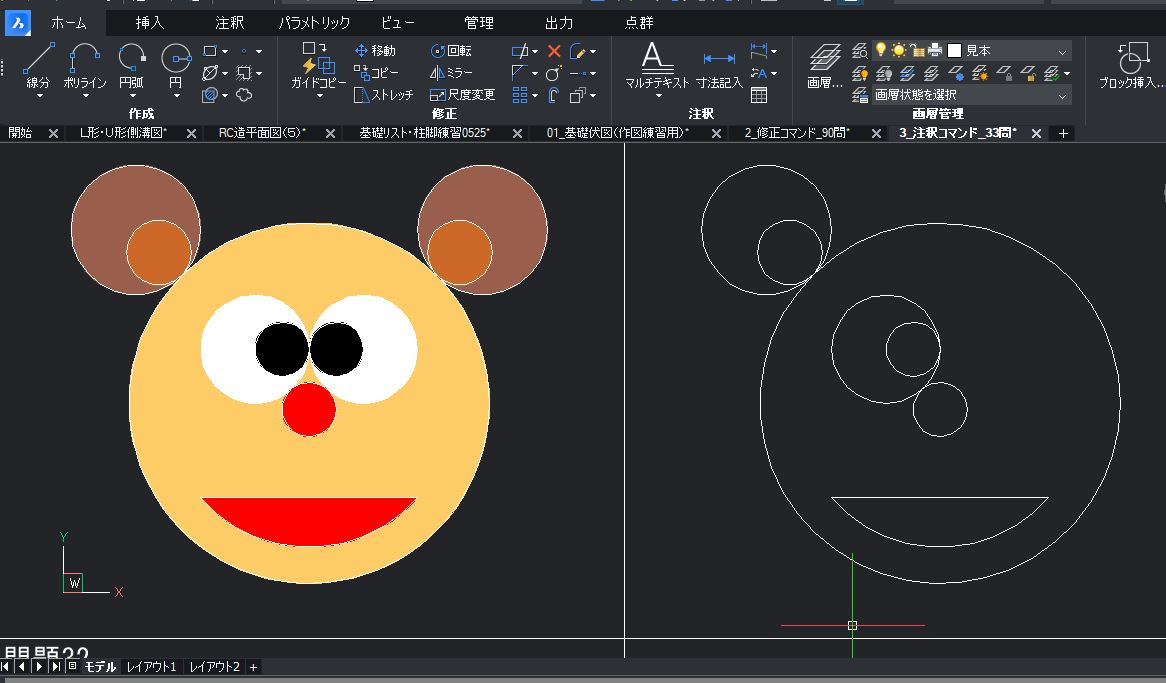Open the 見本 current layer dropdown
The width and height of the screenshot is (1166, 683).
(1063, 51)
